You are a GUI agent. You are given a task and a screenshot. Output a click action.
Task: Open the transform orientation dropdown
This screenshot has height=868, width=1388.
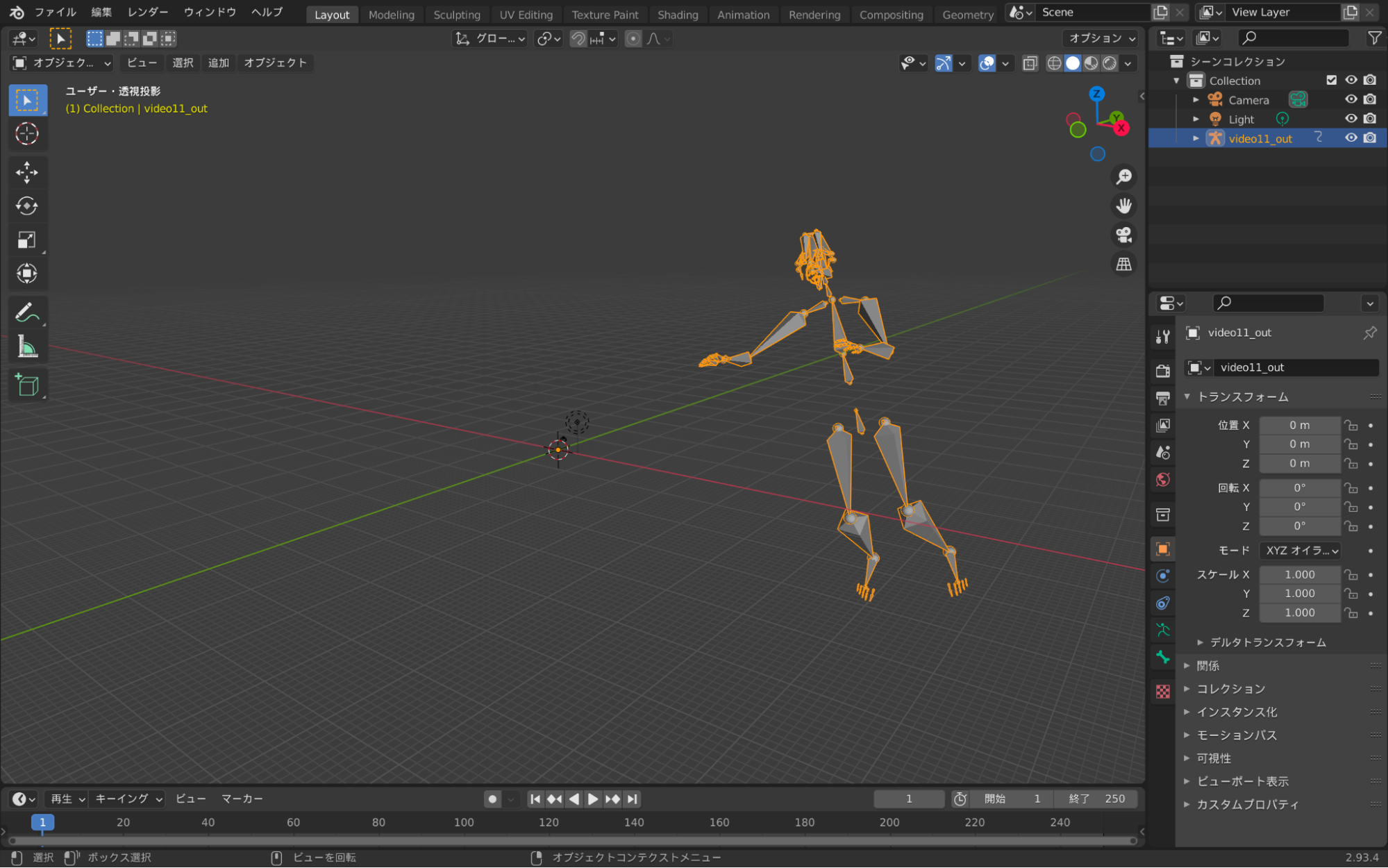tap(490, 39)
